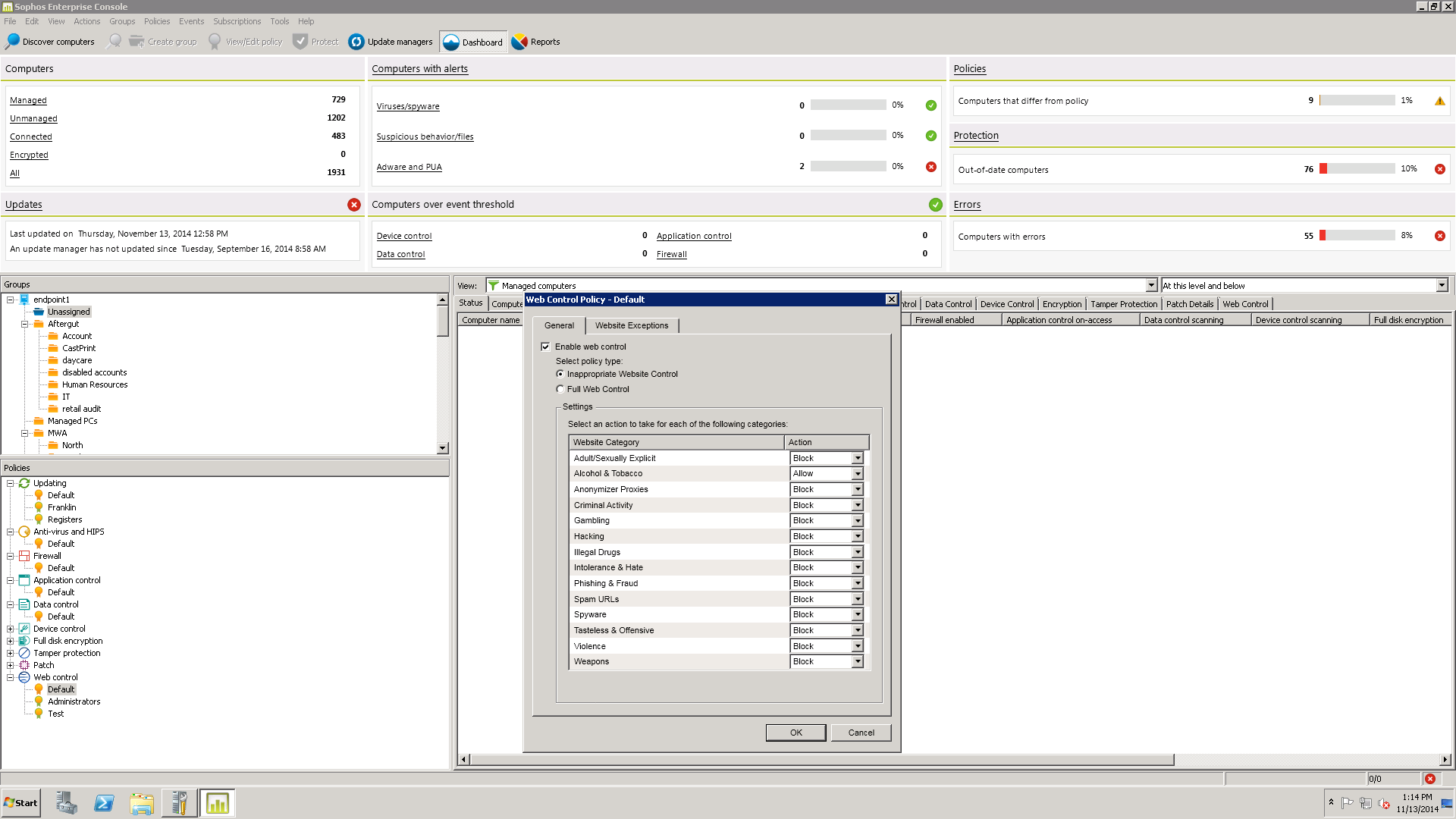Viewport: 1456px width, 819px height.
Task: Click the Web control policy icon
Action: click(x=24, y=677)
